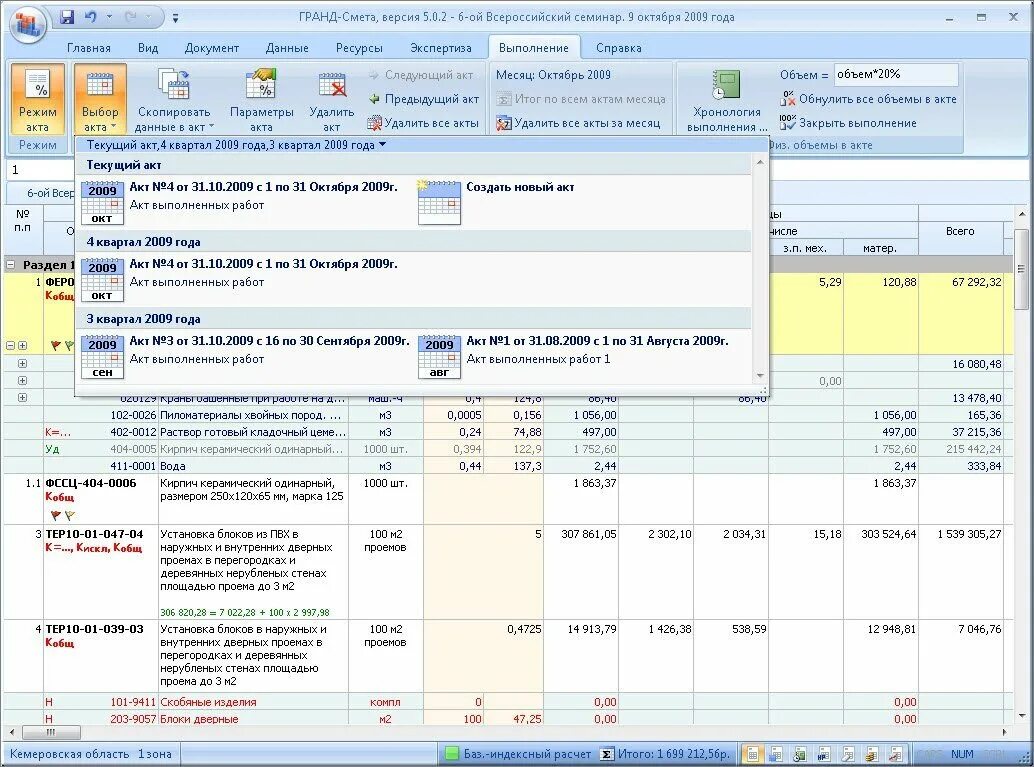Image resolution: width=1034 pixels, height=767 pixels.
Task: Click the coins view icon in status bar
Action: click(x=872, y=753)
